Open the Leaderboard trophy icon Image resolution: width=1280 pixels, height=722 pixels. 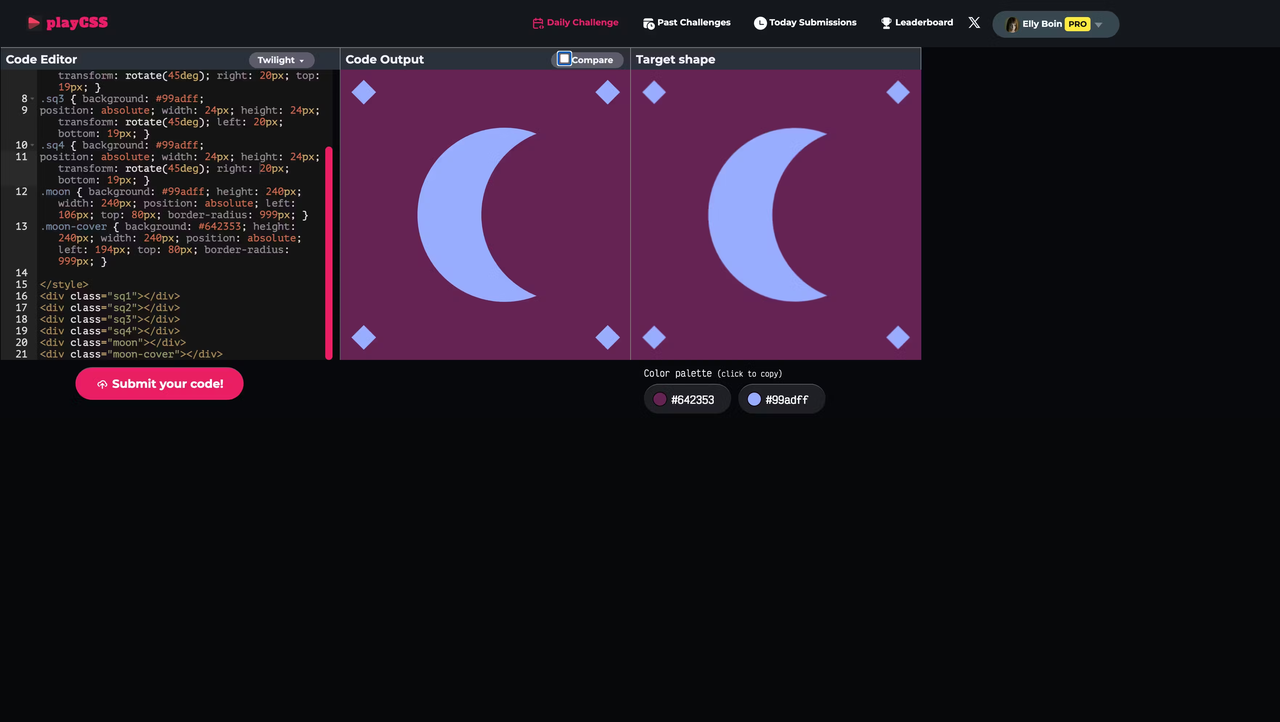pos(884,22)
